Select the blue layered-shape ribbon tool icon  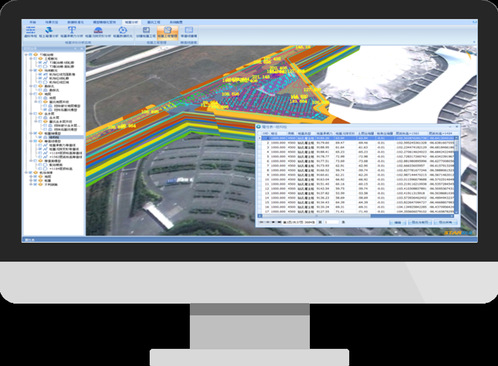click(x=49, y=30)
